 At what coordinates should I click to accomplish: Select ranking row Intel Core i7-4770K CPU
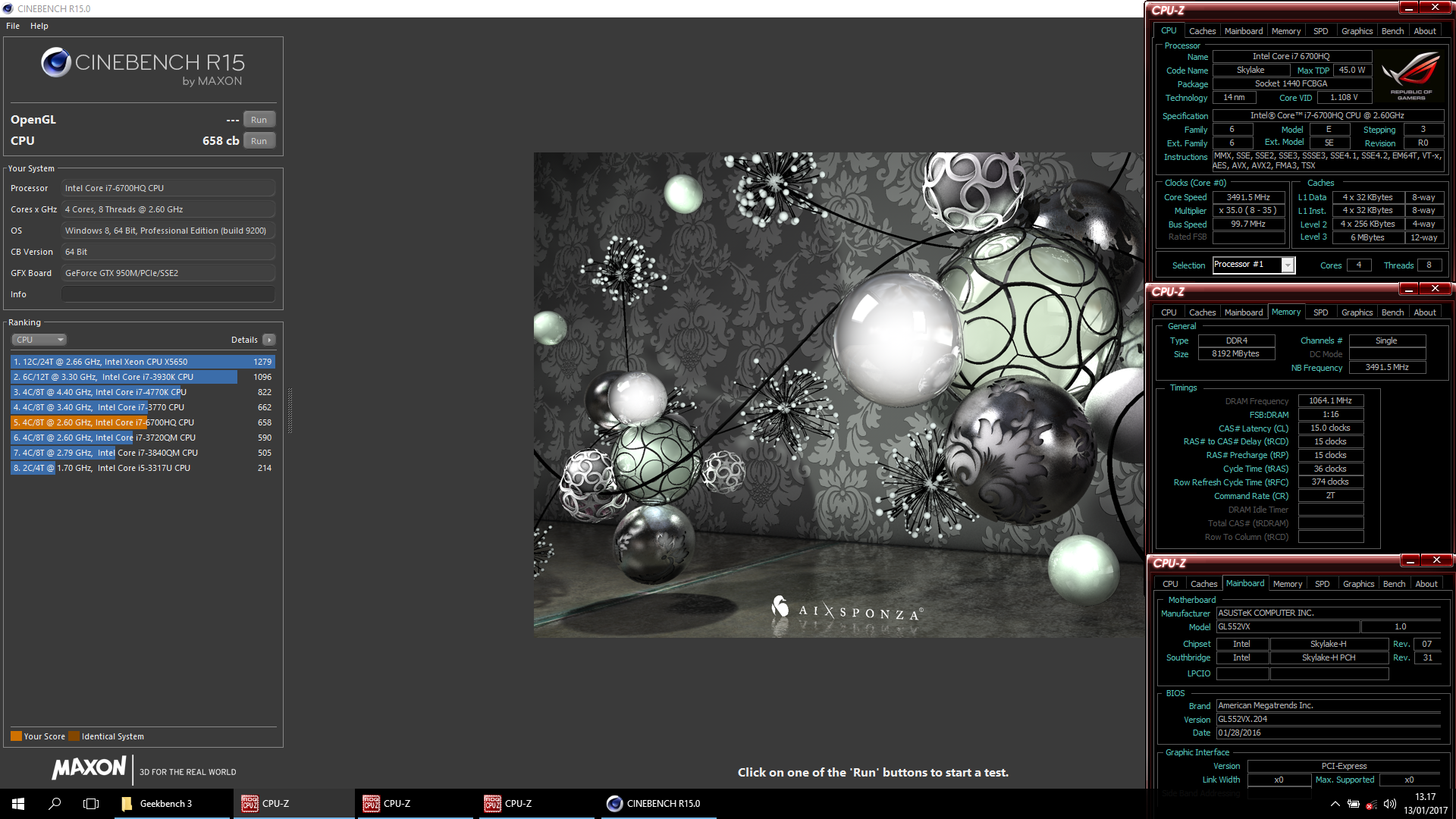[143, 392]
